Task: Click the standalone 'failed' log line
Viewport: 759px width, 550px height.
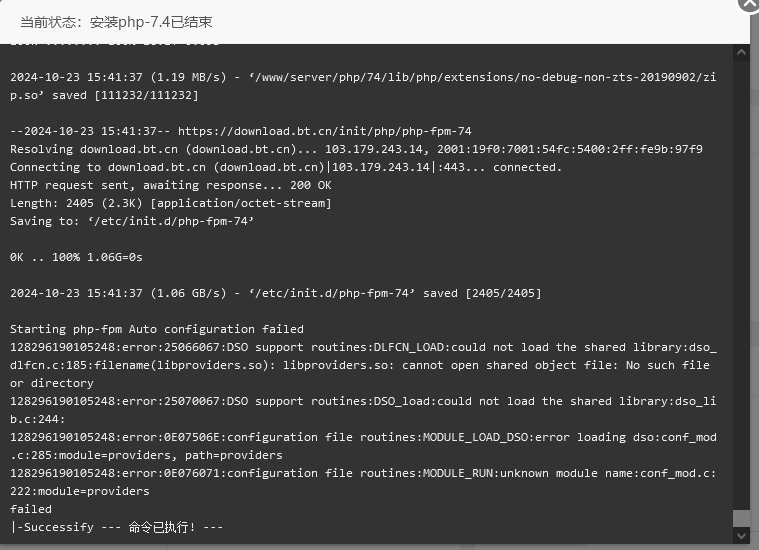Action: 30,509
